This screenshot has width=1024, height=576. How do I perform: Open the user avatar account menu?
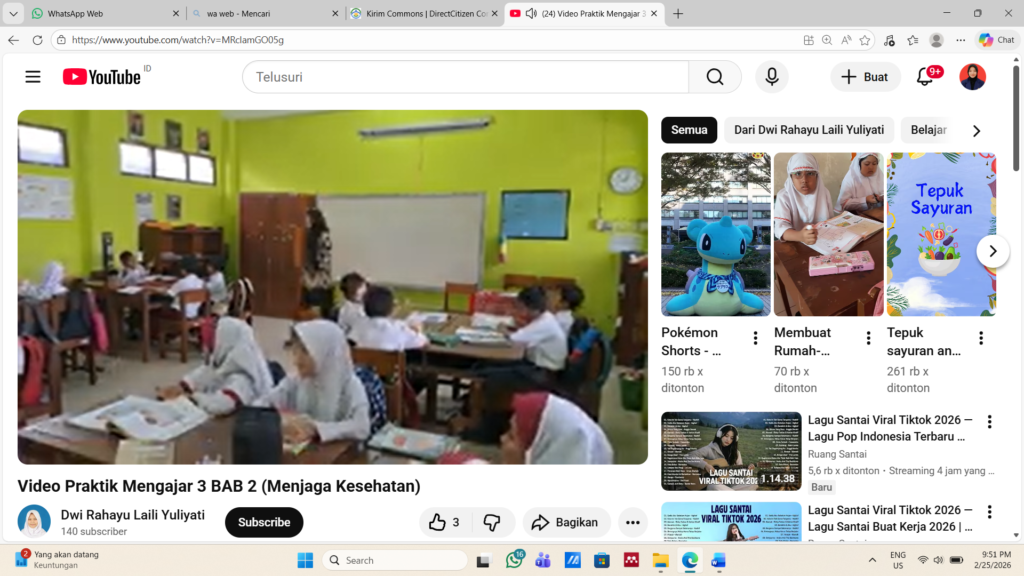point(972,77)
